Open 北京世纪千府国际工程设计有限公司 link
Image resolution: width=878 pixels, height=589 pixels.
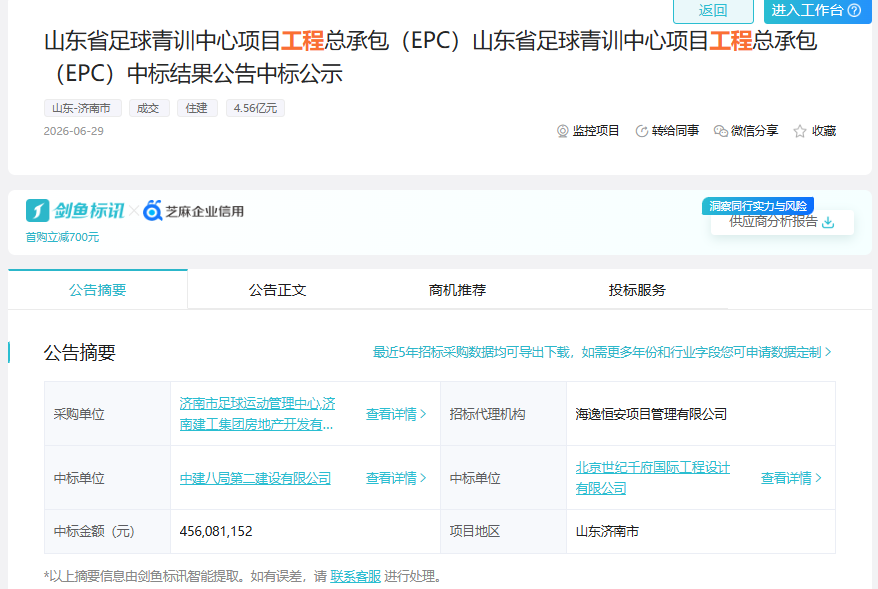coord(652,478)
